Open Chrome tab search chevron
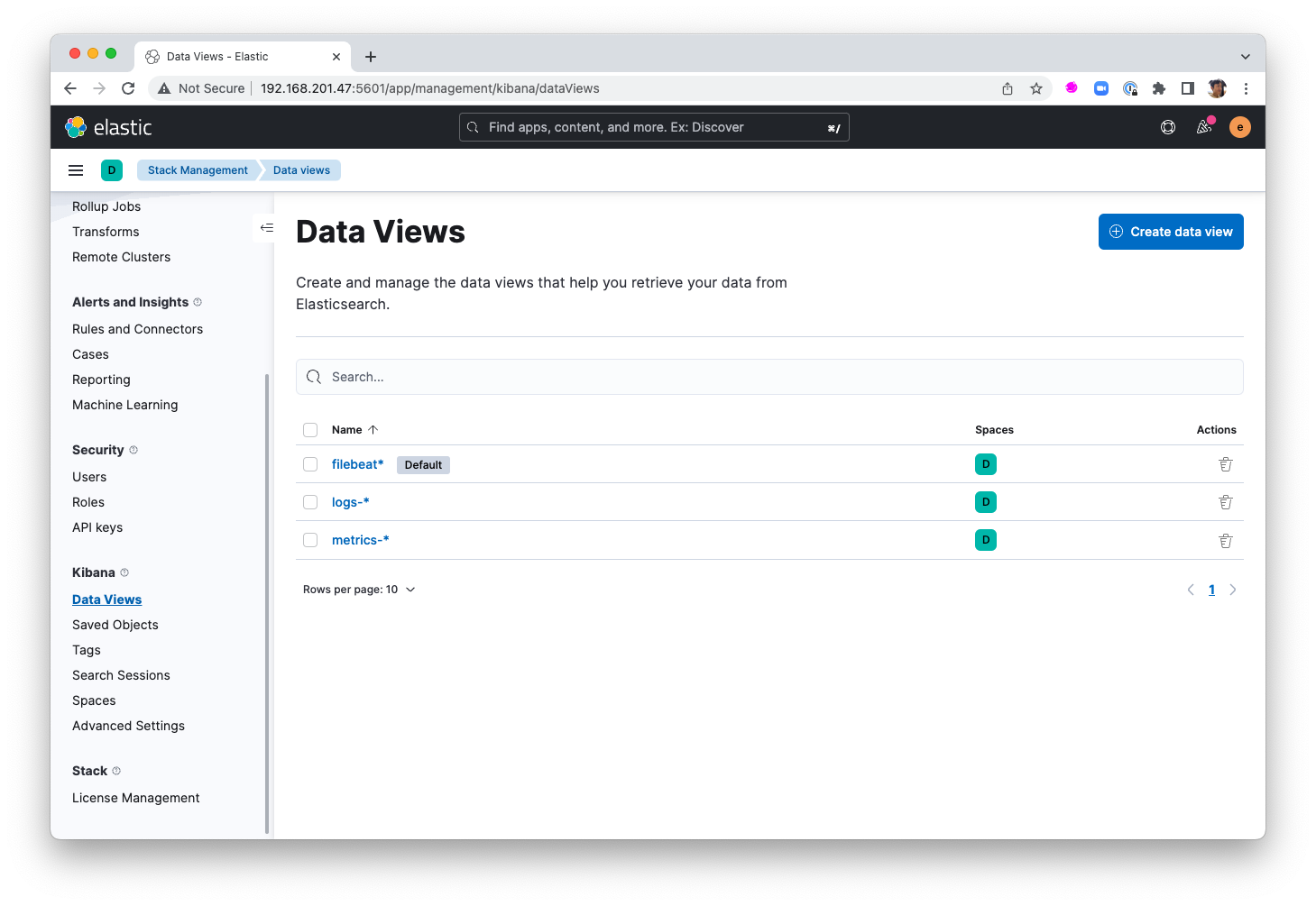This screenshot has height=906, width=1316. tap(1246, 57)
